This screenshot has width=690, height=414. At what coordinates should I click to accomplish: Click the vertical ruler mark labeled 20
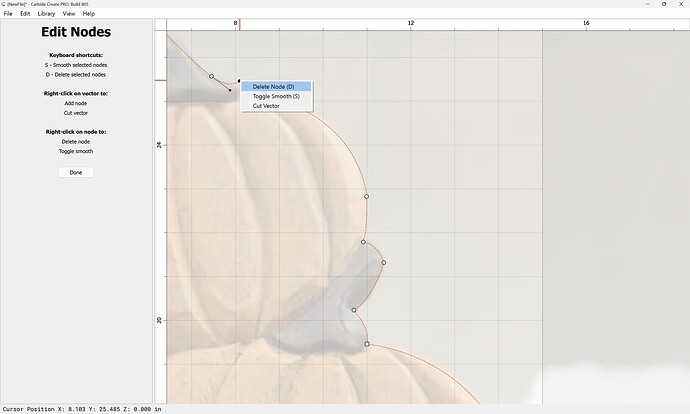[159, 320]
